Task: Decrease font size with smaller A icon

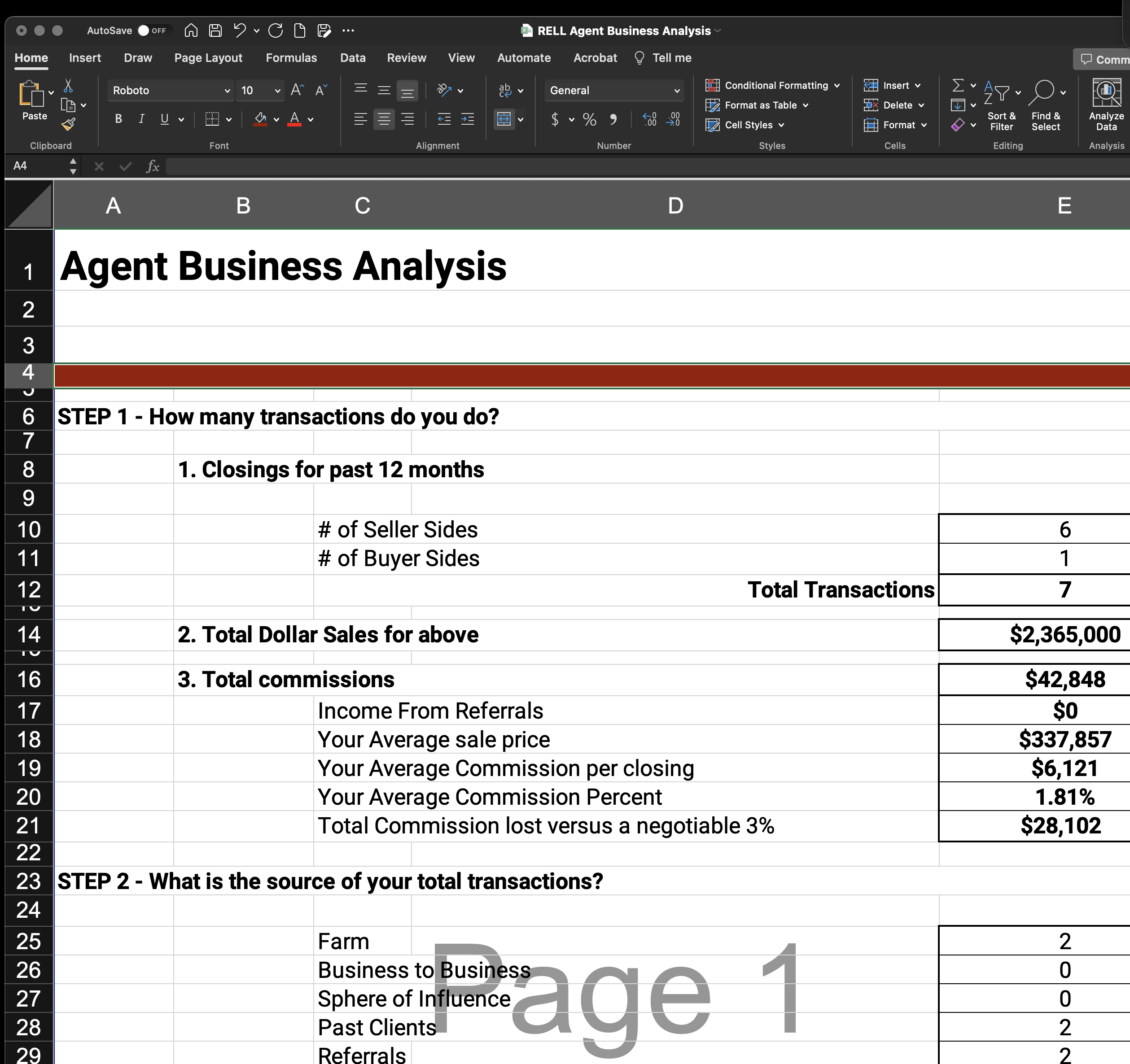Action: [321, 90]
